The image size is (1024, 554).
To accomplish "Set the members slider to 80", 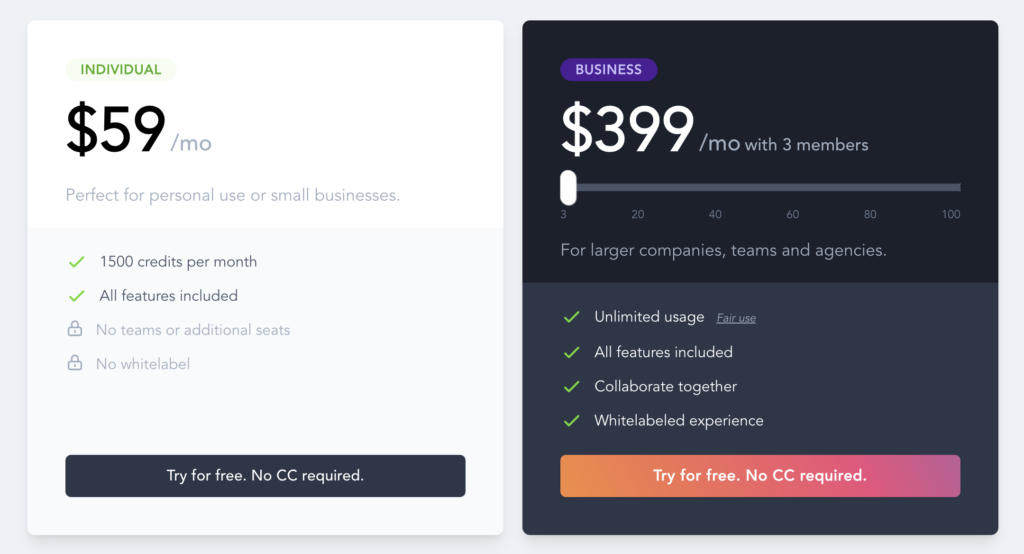I will click(870, 187).
